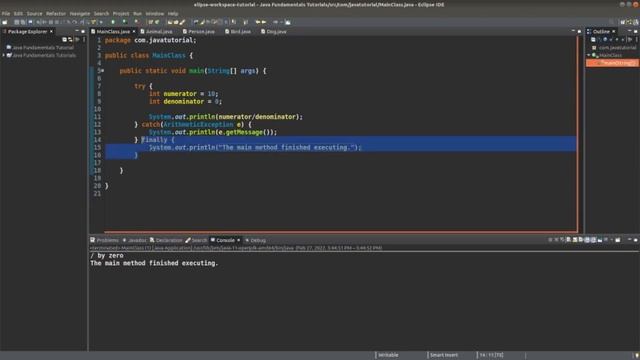Open the File menu
The image size is (640, 360).
pyautogui.click(x=6, y=13)
